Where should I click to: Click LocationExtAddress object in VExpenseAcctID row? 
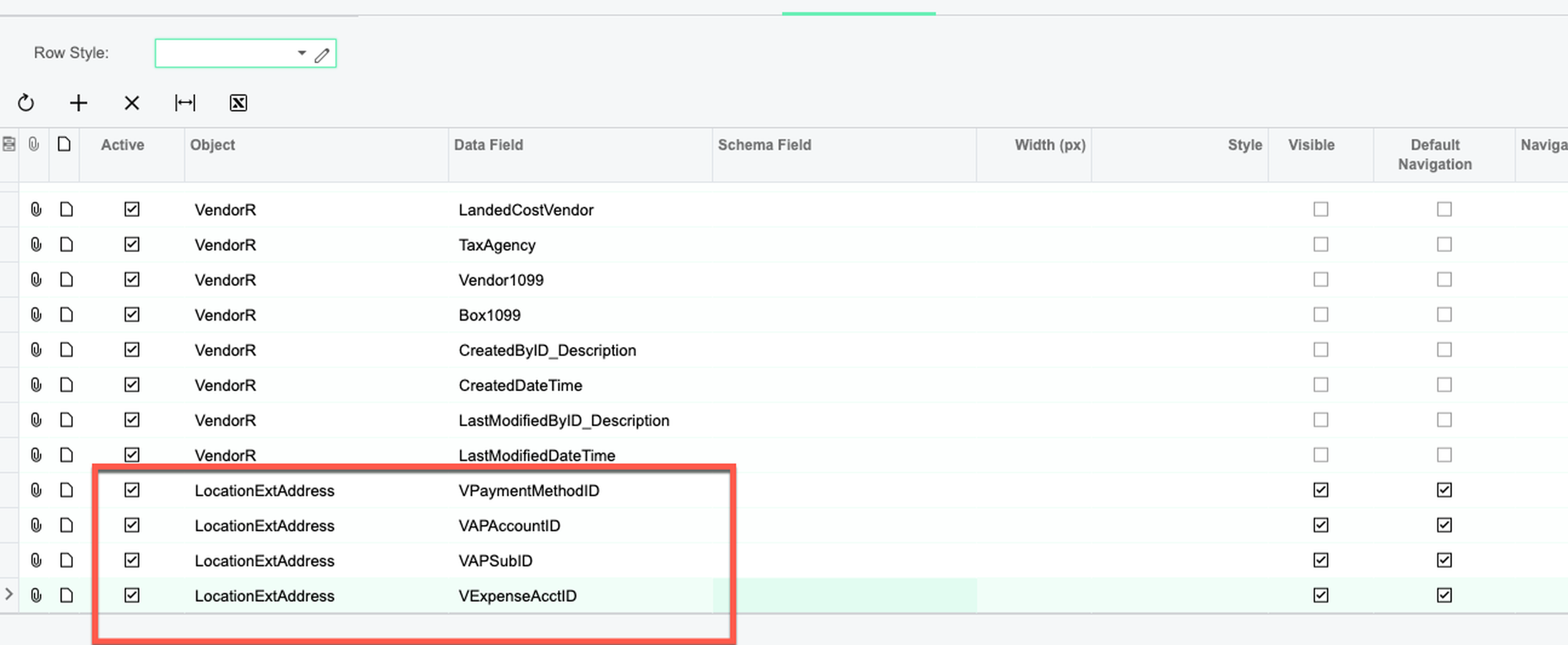pyautogui.click(x=264, y=595)
